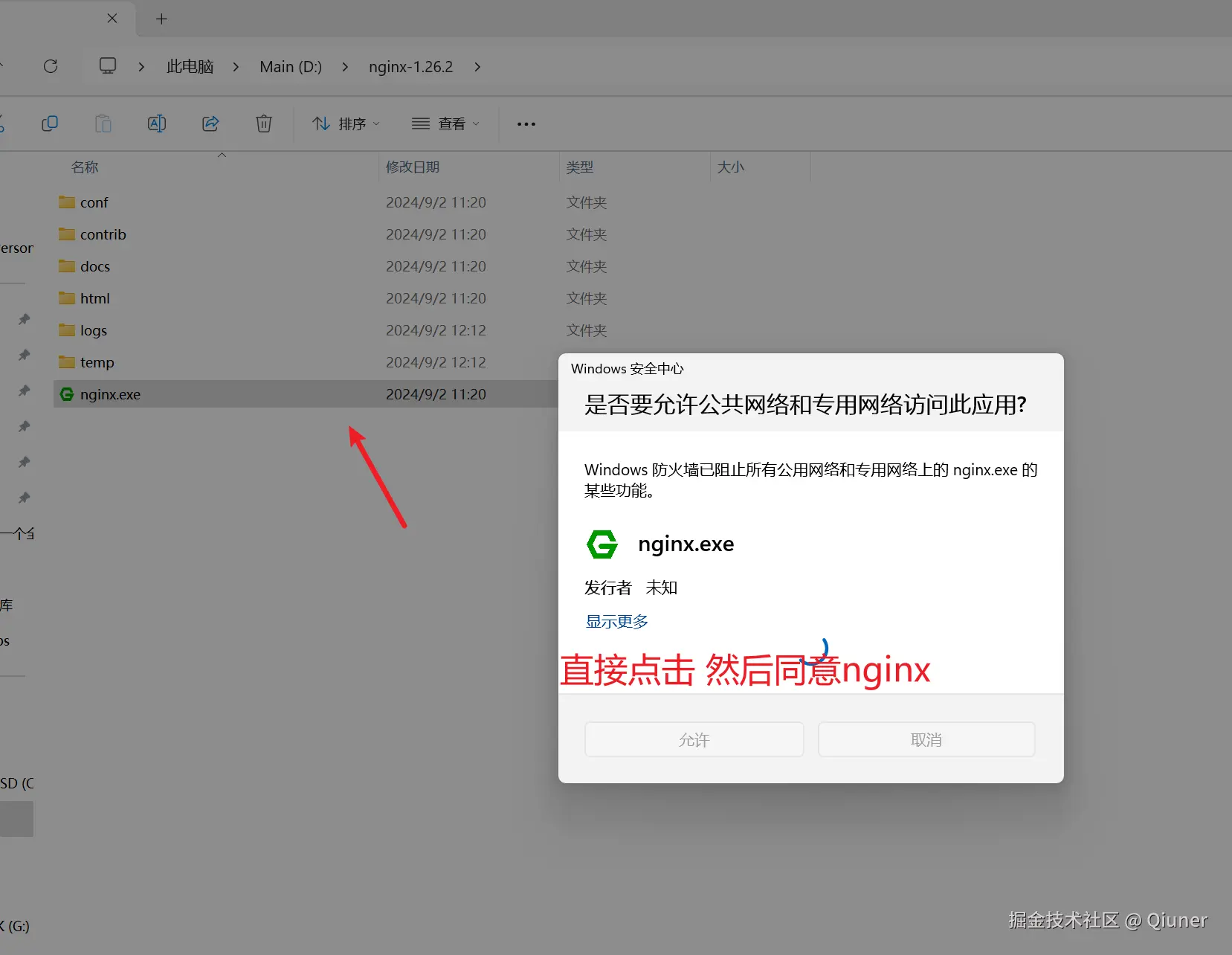Click the copy icon in the toolbar

pyautogui.click(x=50, y=123)
